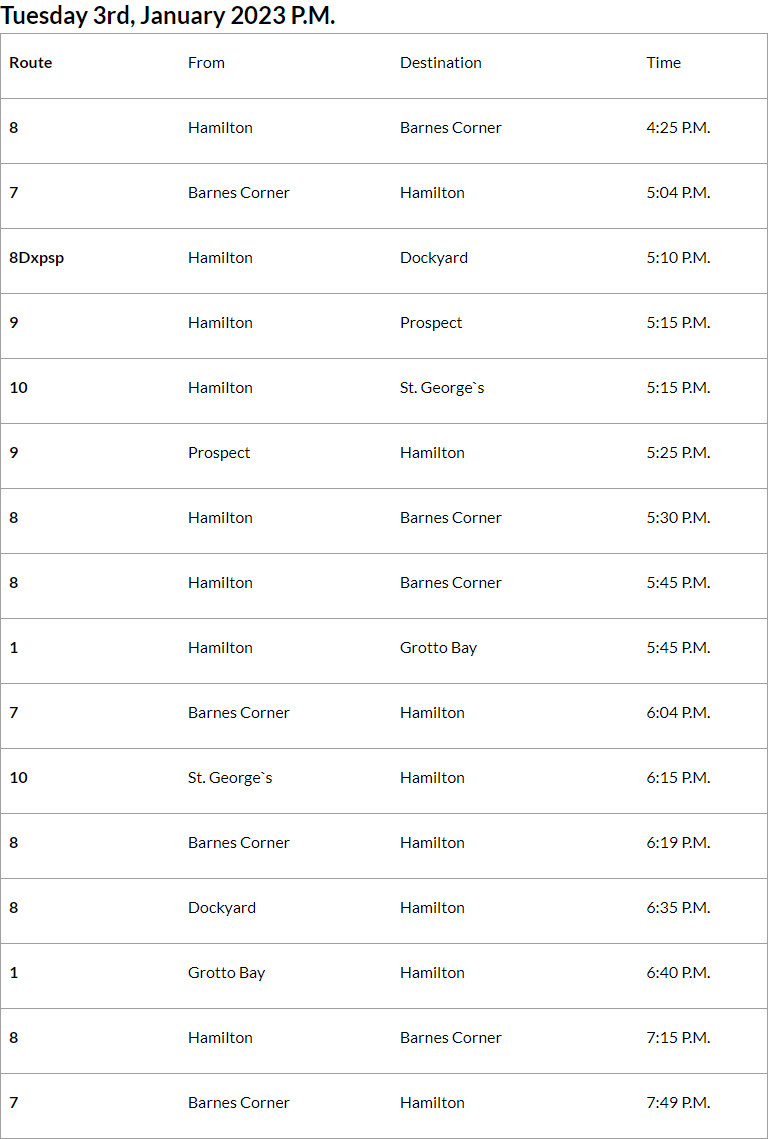Click St. George`s in the From column
The image size is (768, 1139).
tap(230, 778)
